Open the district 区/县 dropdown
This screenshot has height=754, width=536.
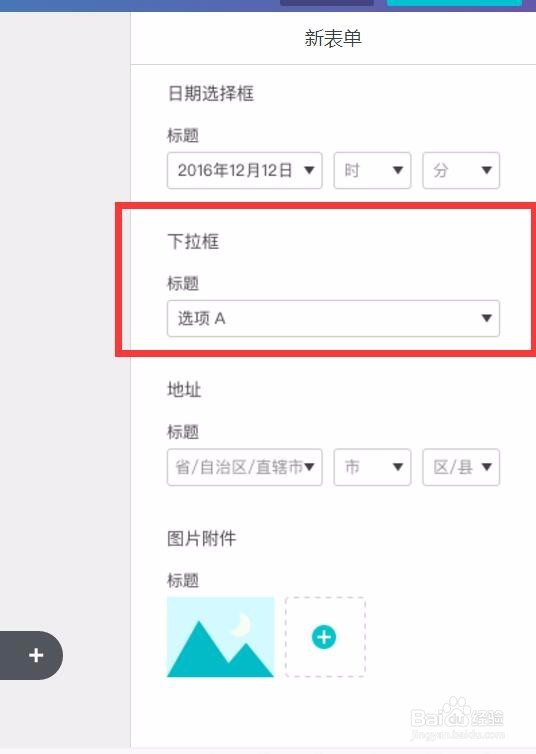pos(461,467)
